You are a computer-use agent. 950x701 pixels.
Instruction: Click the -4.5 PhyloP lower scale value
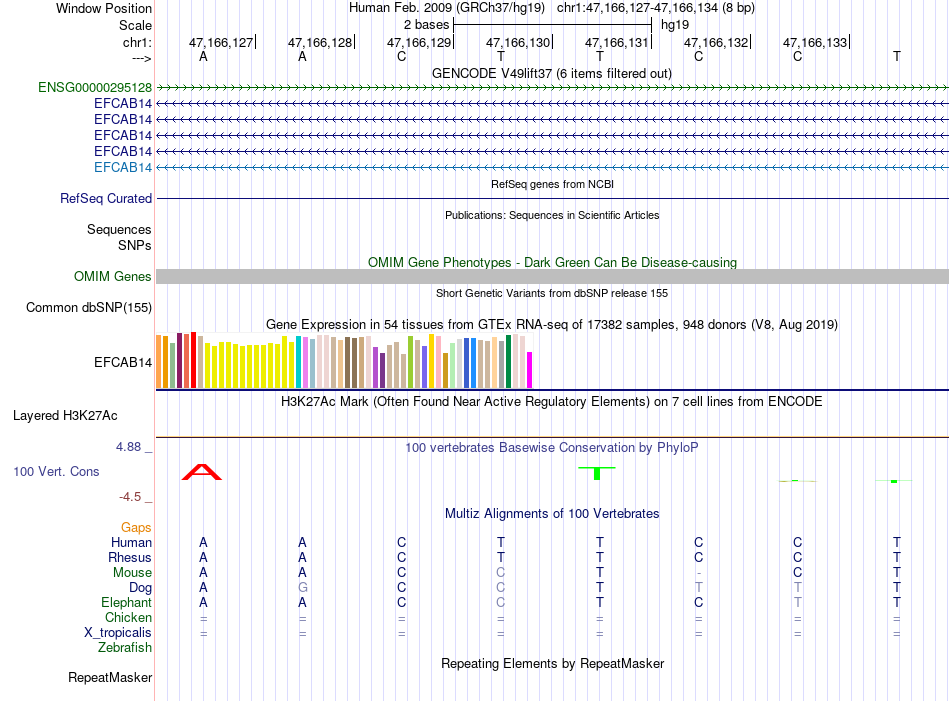click(x=130, y=497)
